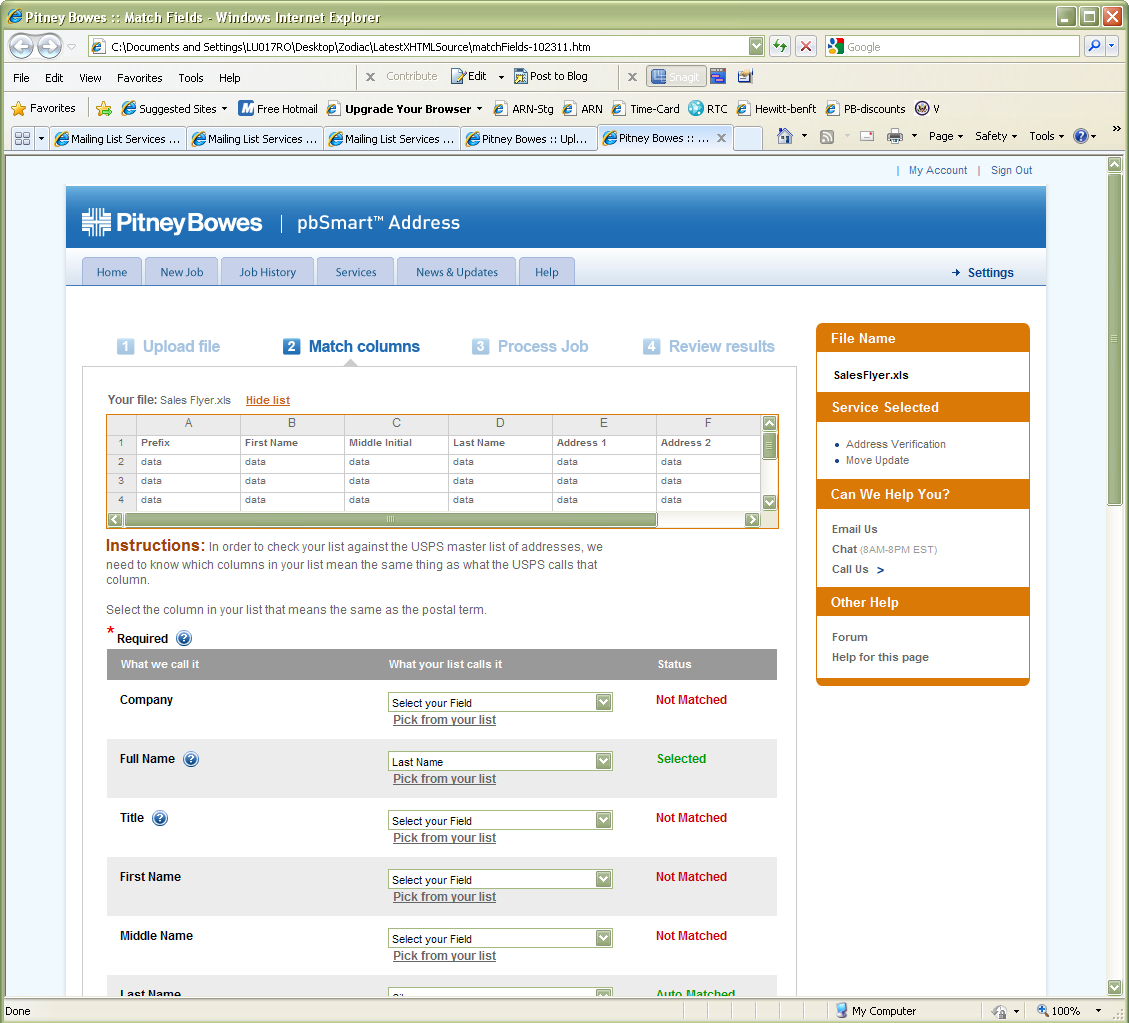1129x1023 pixels.
Task: Click Add to Favorites Bar star icon
Action: (x=104, y=109)
